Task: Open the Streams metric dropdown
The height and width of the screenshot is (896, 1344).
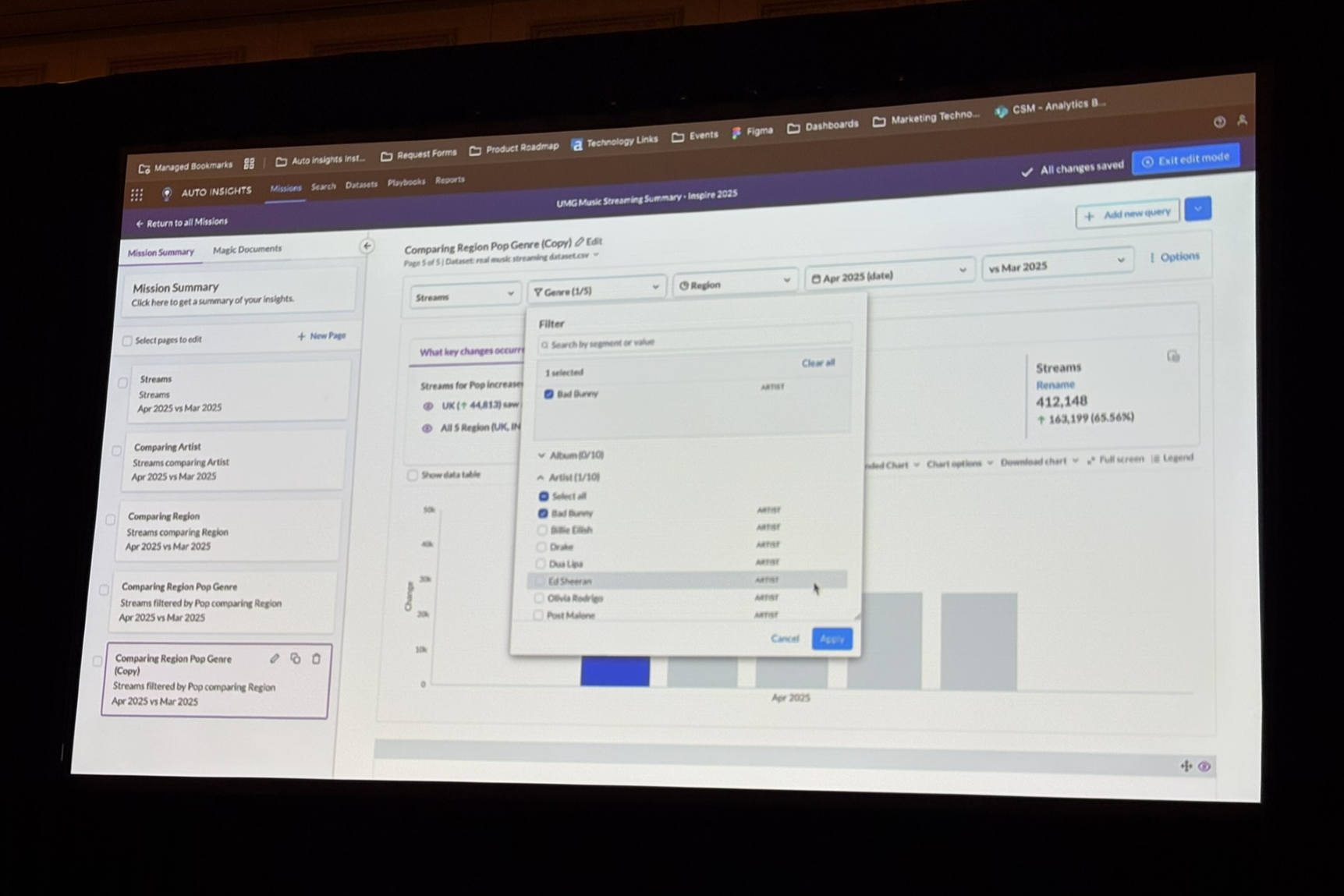Action: 465,296
